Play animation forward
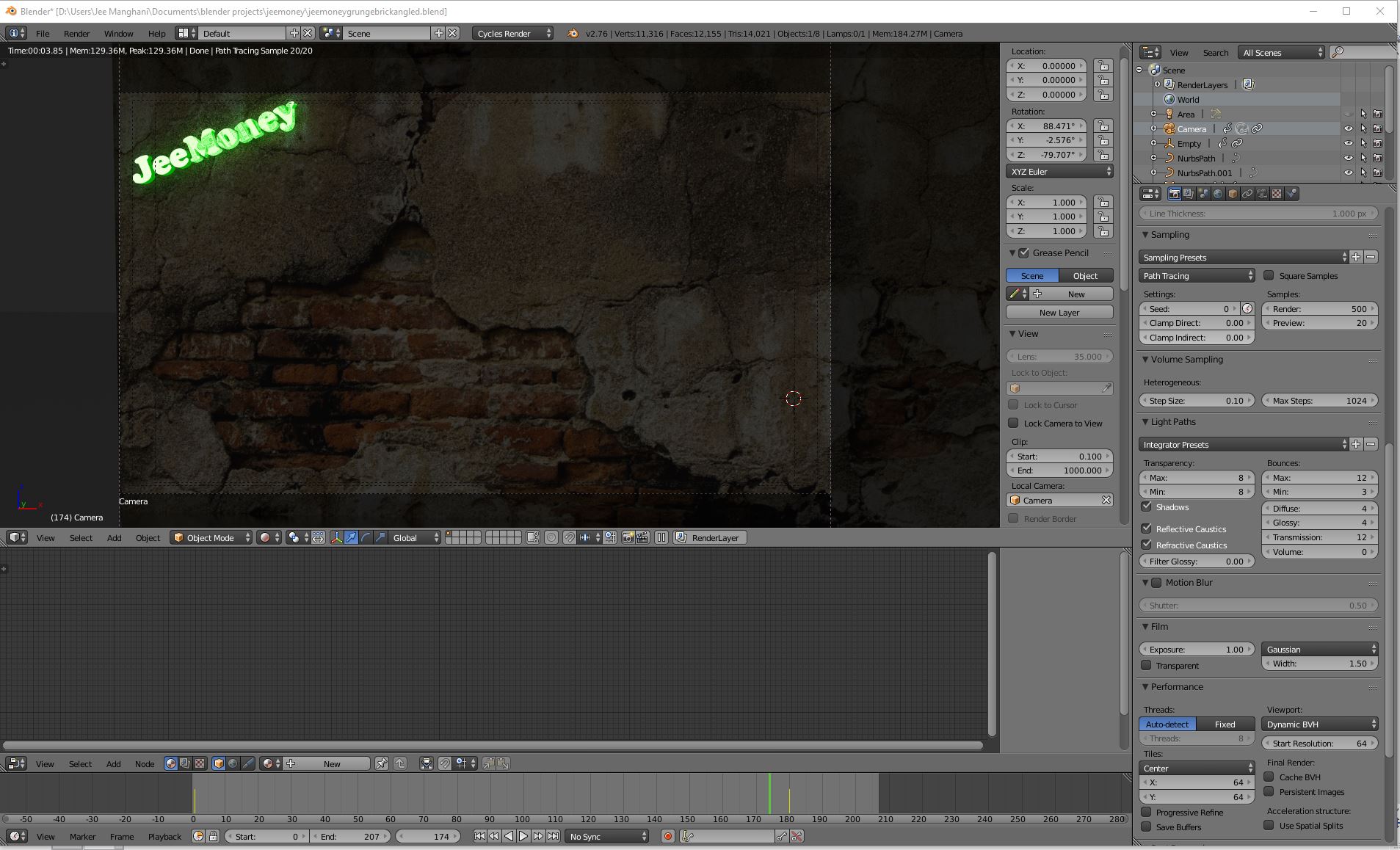The image size is (1400, 850). coord(523,836)
